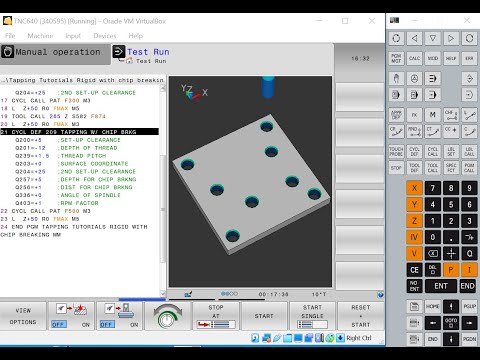Click the GOTO key
The width and height of the screenshot is (480, 360).
[x=451, y=323]
